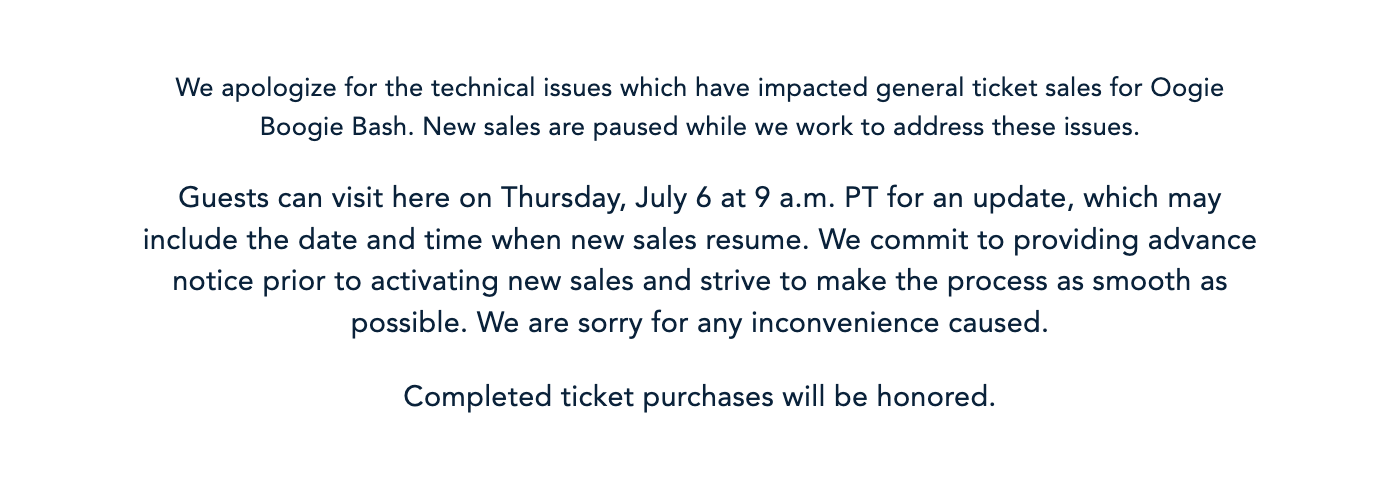Click the "Completed ticket purchases will be honored" line
This screenshot has width=1390, height=502.
click(x=699, y=397)
